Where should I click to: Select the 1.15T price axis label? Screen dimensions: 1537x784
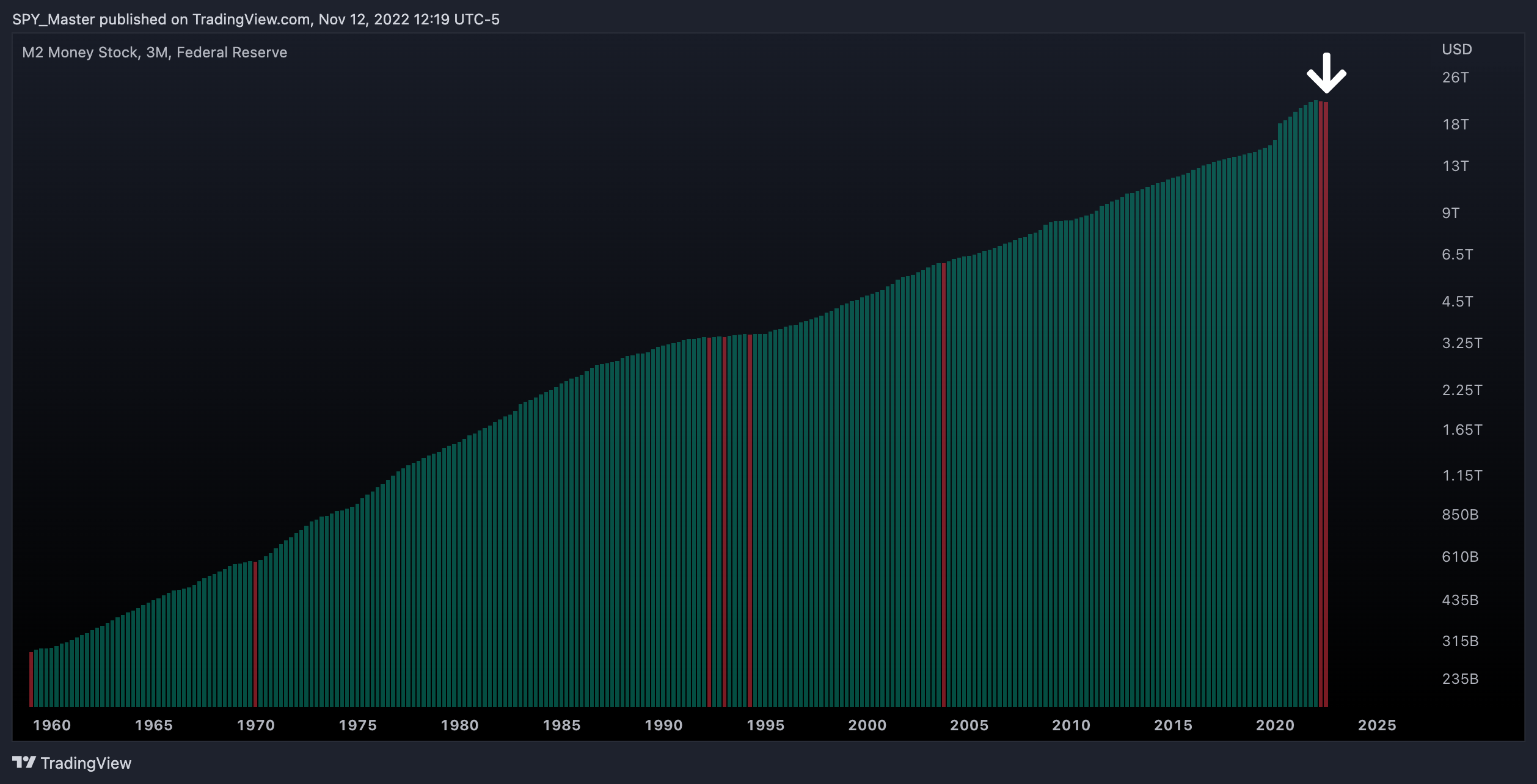(x=1462, y=476)
